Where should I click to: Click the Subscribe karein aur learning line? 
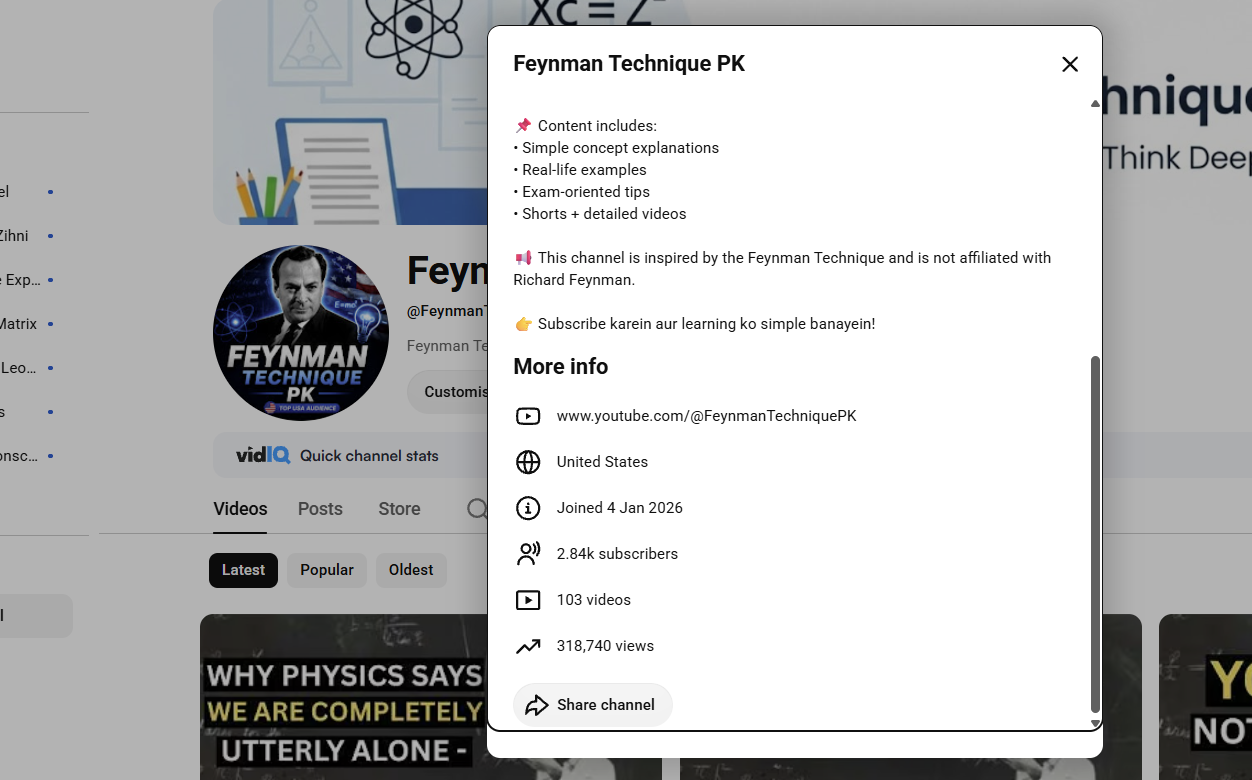tap(695, 324)
